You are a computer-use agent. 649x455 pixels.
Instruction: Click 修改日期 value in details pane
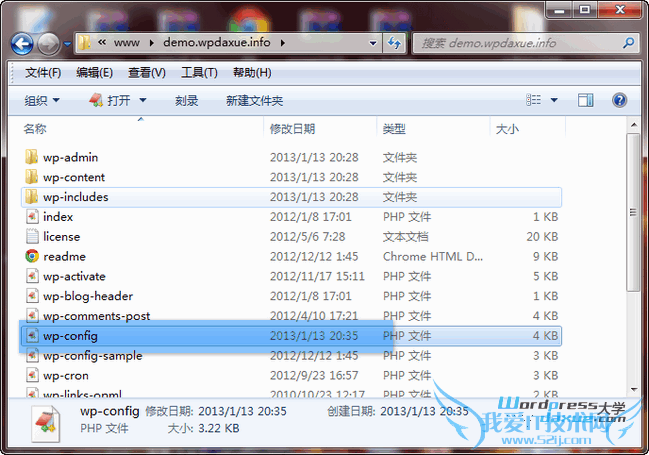pyautogui.click(x=242, y=411)
